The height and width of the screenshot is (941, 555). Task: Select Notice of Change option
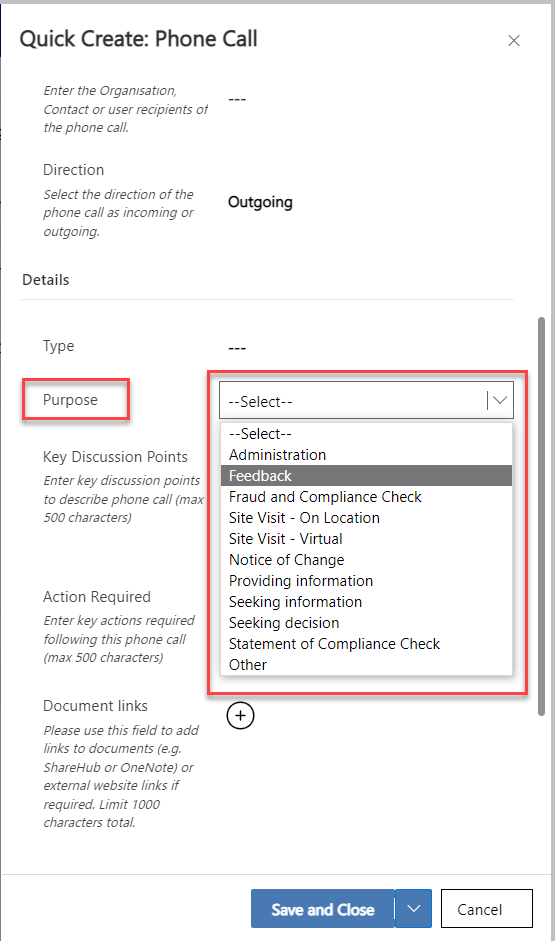pyautogui.click(x=366, y=560)
